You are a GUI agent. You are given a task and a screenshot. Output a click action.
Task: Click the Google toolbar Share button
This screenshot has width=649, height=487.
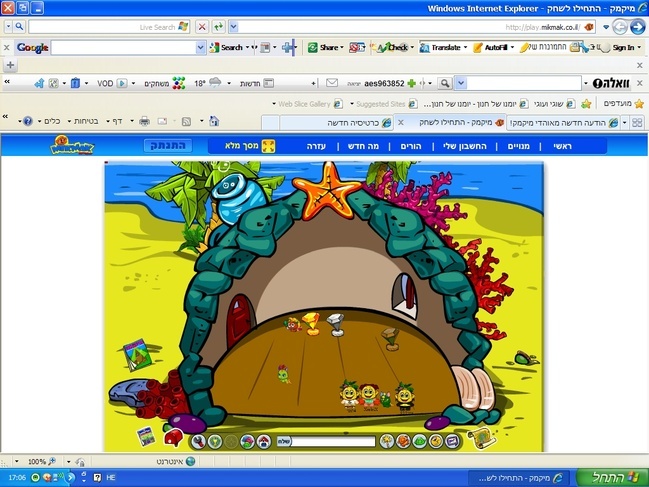coord(325,48)
